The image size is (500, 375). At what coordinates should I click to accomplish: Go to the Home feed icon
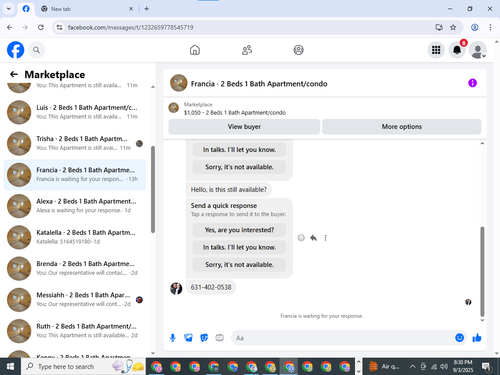(195, 50)
